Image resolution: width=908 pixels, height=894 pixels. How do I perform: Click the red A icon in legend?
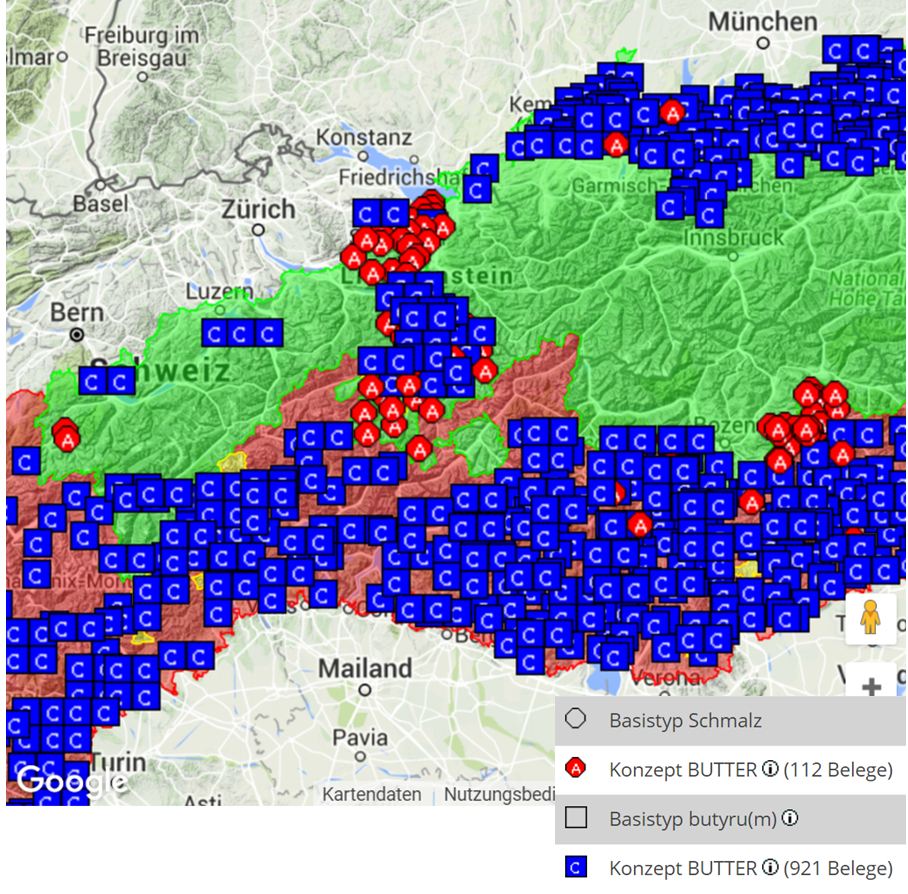tap(575, 769)
